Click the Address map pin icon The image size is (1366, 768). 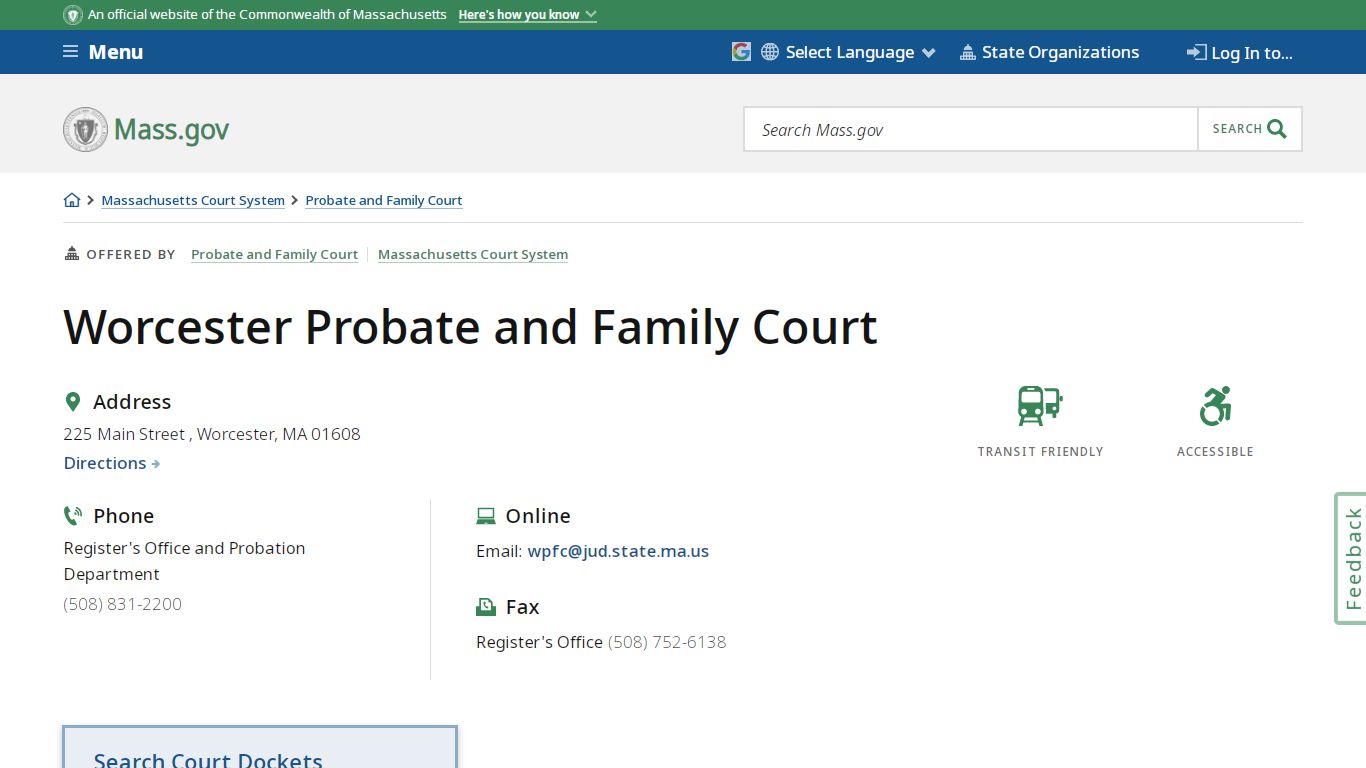tap(72, 402)
